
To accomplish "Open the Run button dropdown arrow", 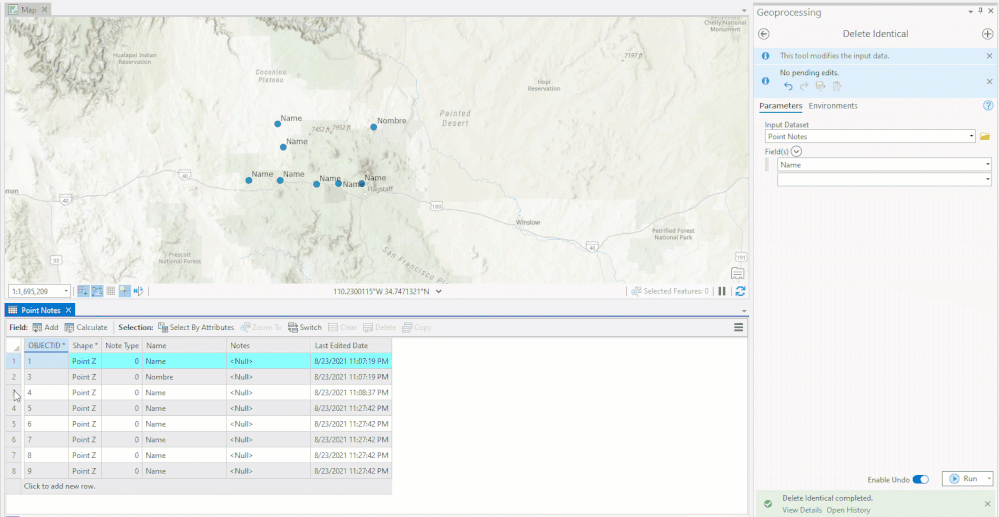I will click(x=988, y=479).
